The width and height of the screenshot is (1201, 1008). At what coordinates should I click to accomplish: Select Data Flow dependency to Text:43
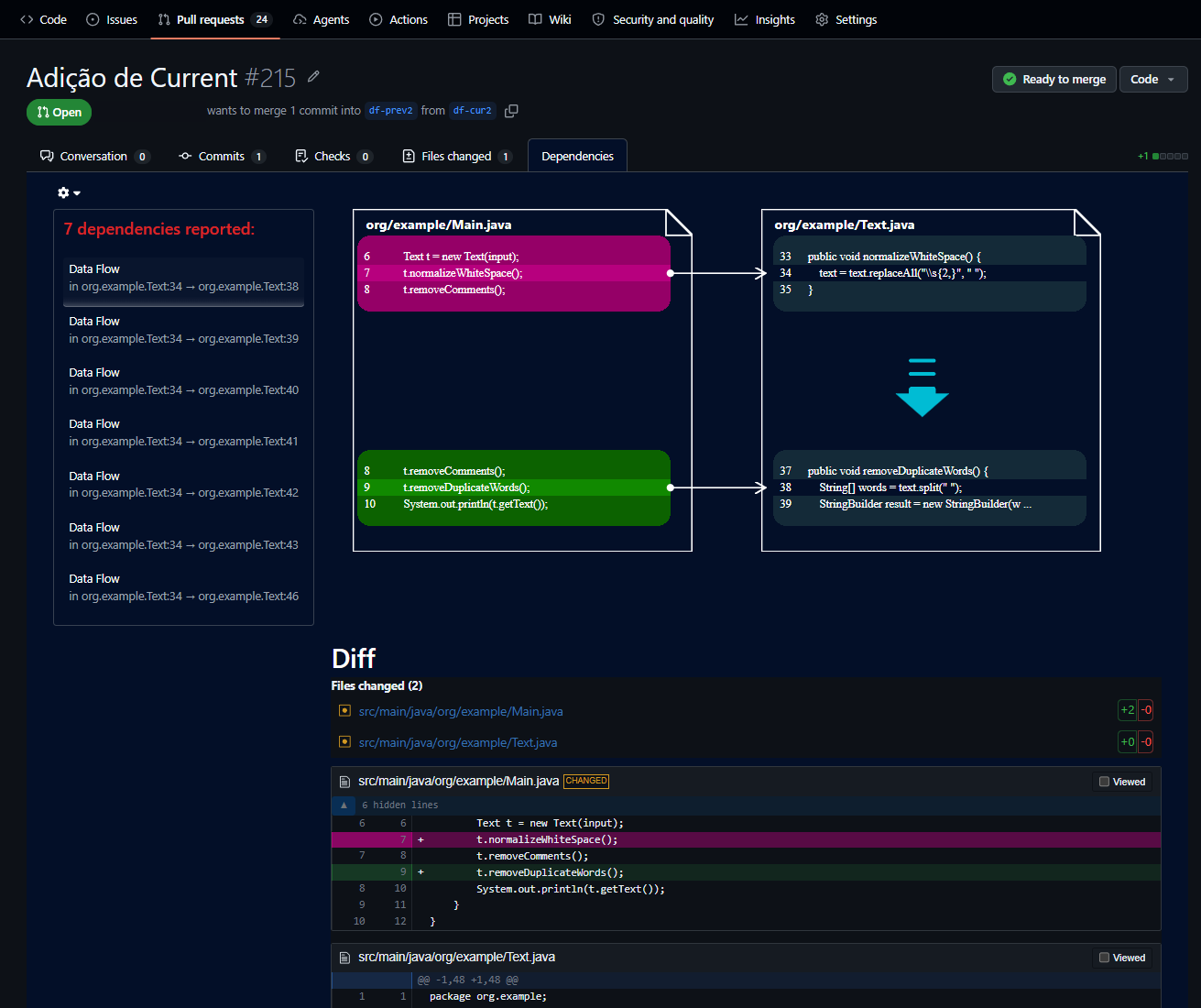point(183,536)
